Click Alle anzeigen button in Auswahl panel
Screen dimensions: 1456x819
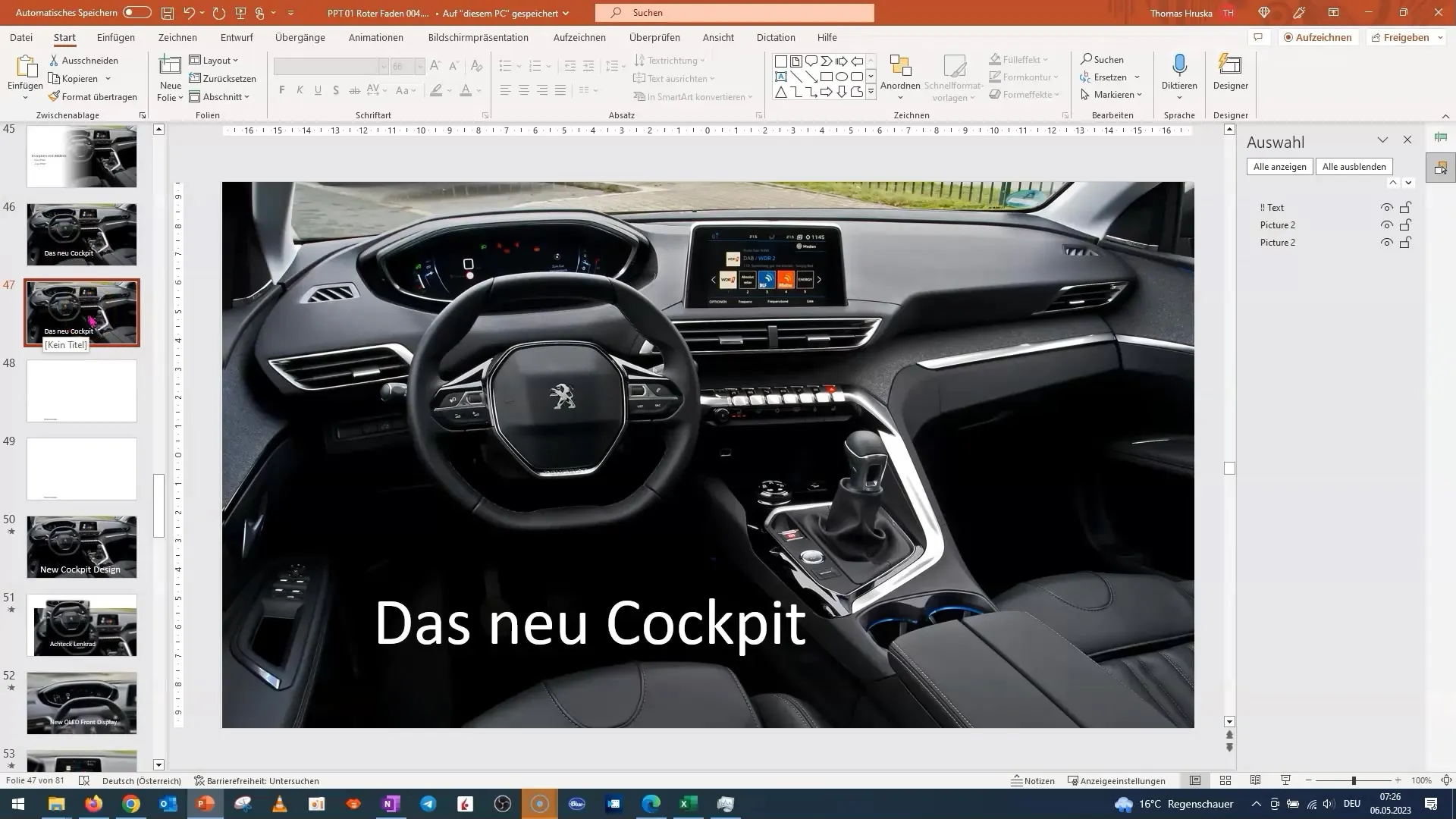click(x=1279, y=166)
